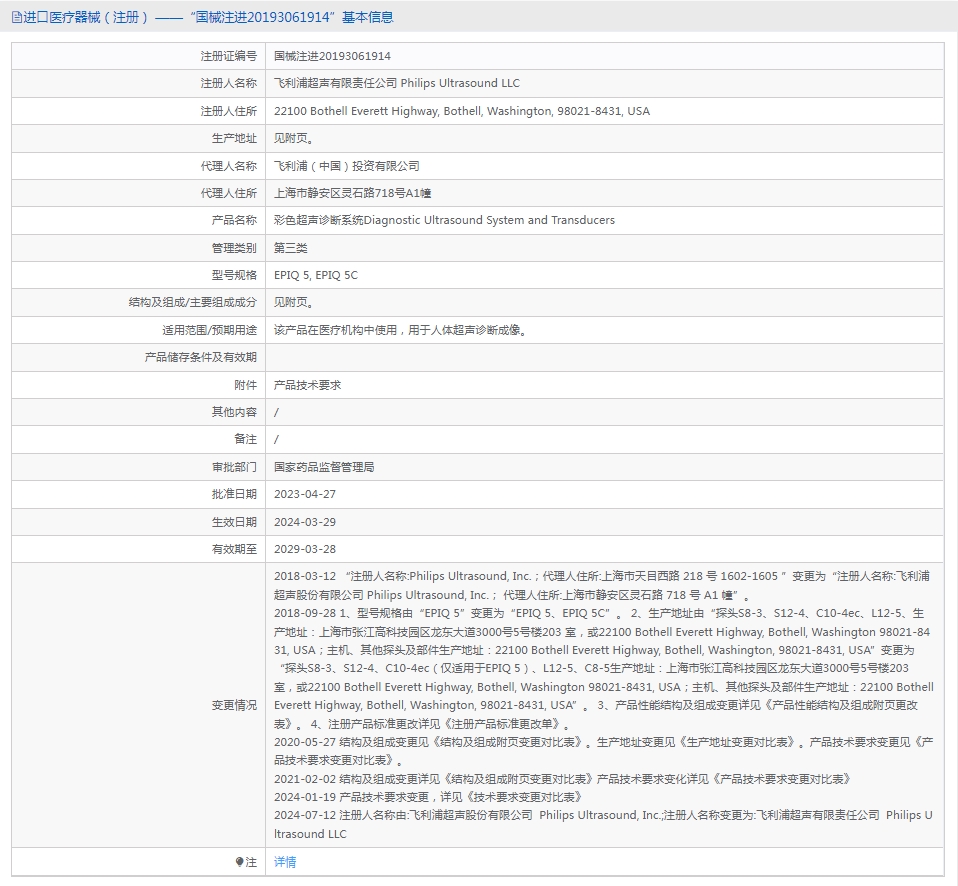
Task: Open the 详情 link in the 注 row
Action: pos(285,862)
